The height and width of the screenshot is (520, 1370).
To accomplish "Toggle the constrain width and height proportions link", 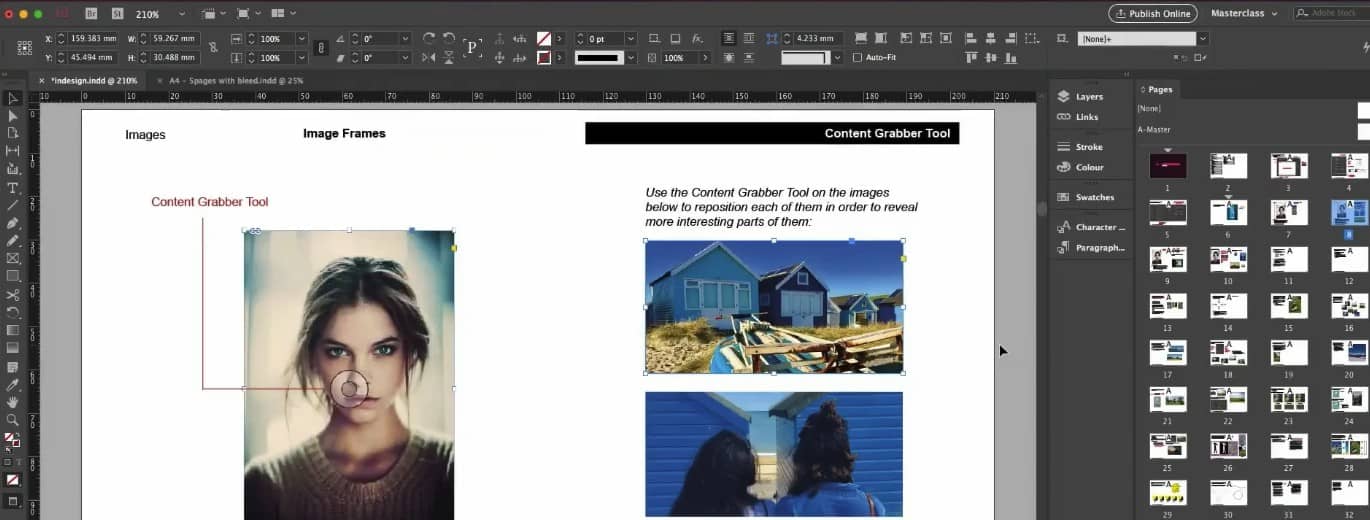I will [x=213, y=48].
